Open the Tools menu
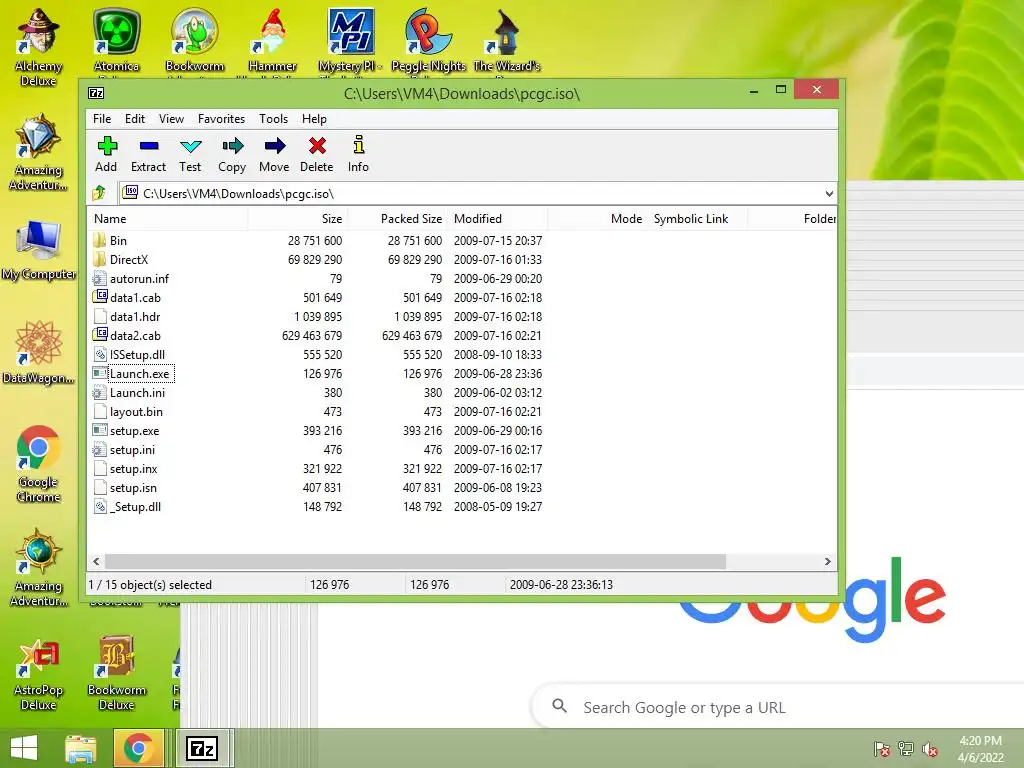 [x=273, y=119]
